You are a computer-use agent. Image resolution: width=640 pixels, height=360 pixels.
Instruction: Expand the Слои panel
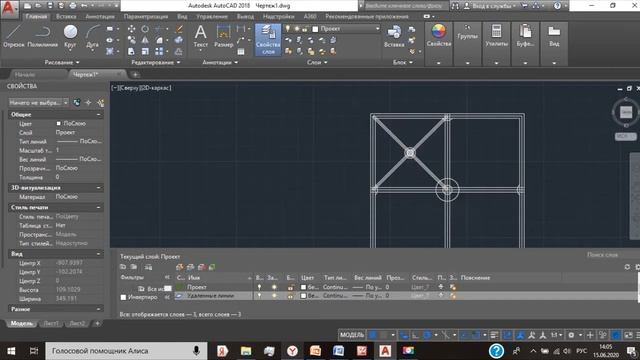tap(317, 62)
